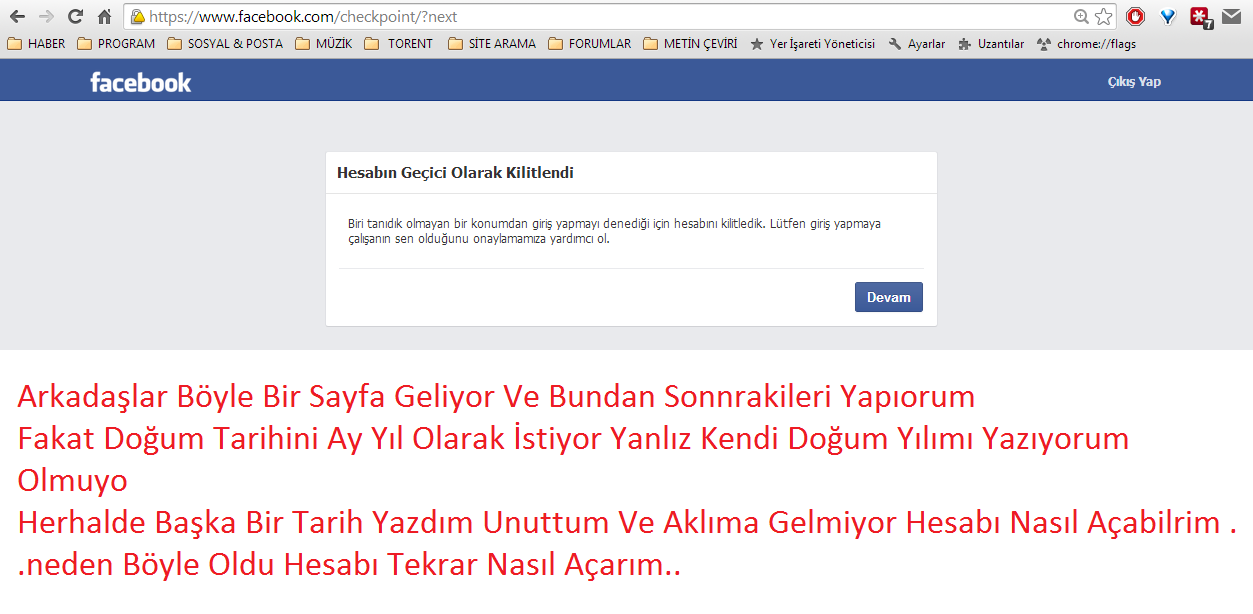Click the Devam continue button

click(888, 297)
